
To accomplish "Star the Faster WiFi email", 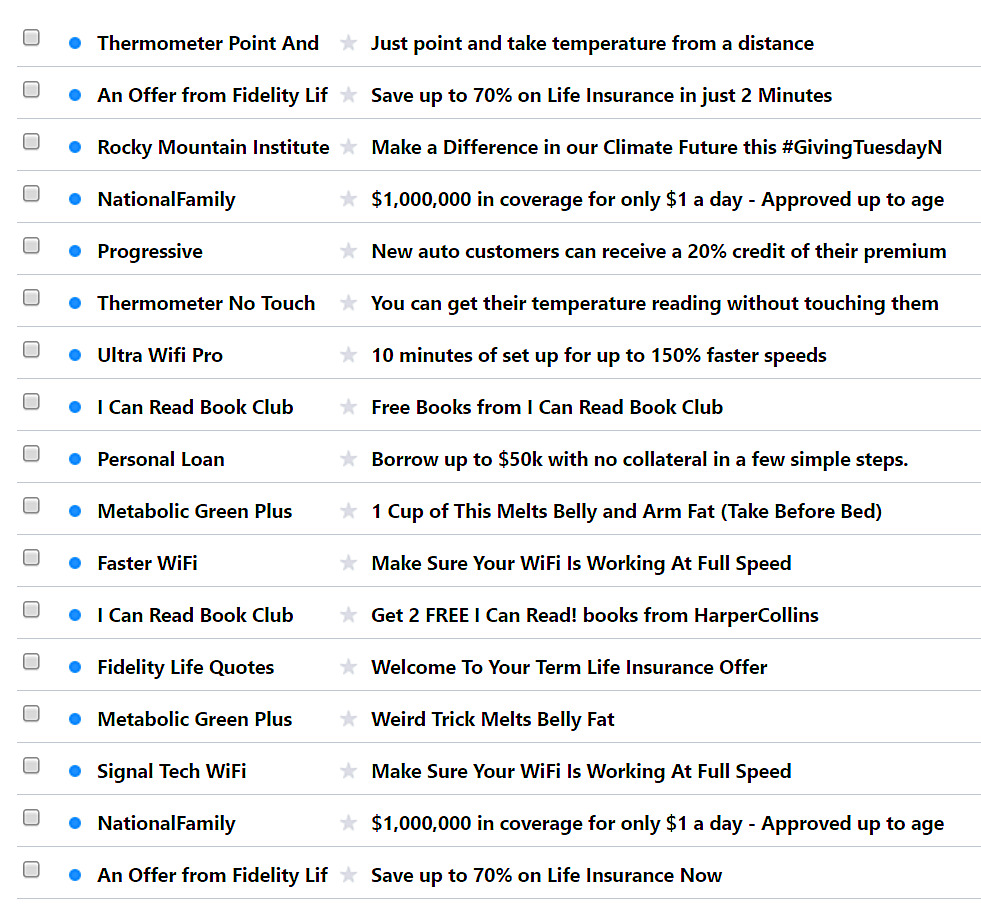I will pyautogui.click(x=348, y=562).
